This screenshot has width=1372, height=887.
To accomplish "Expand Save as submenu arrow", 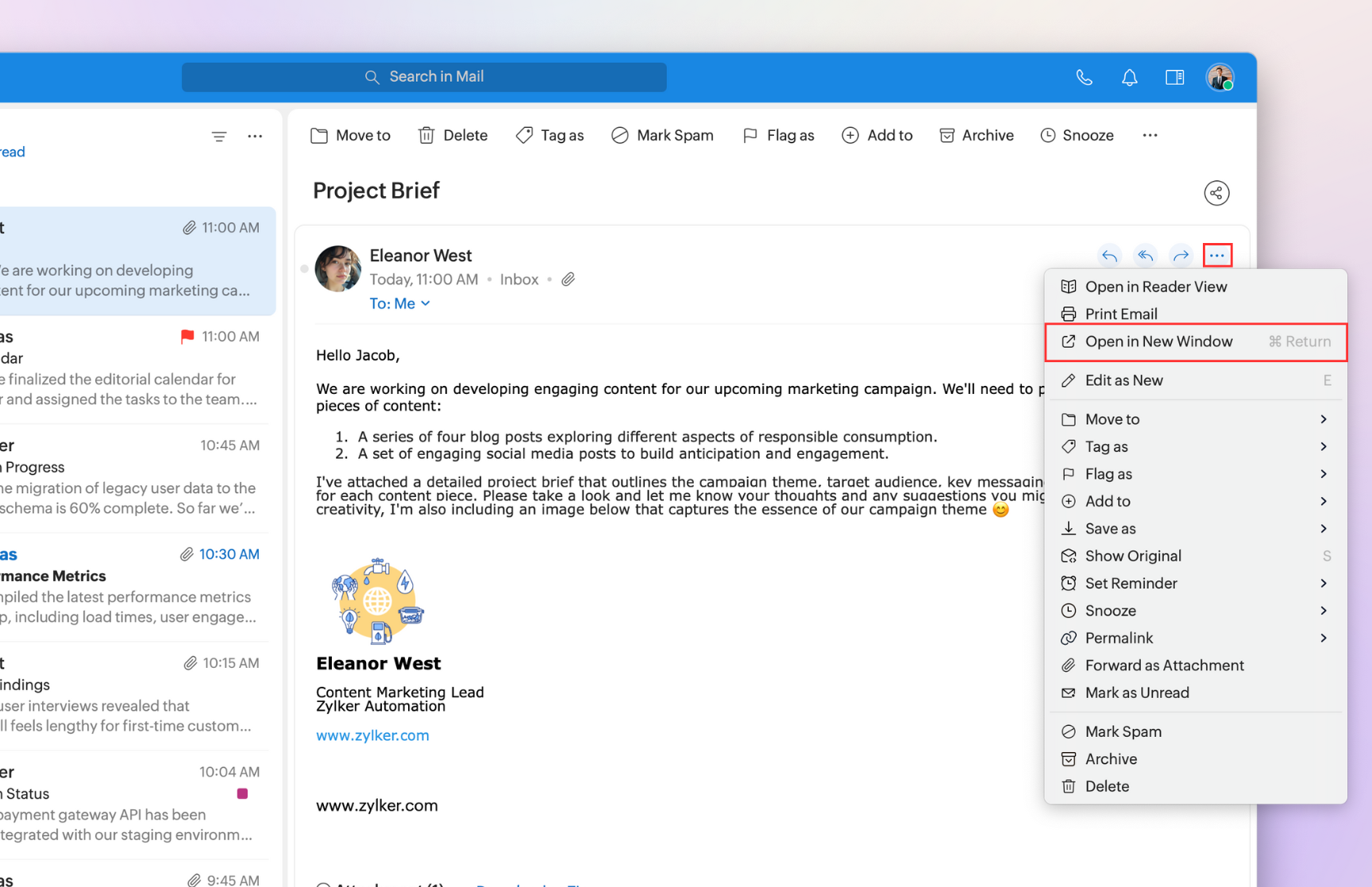I will [x=1324, y=529].
